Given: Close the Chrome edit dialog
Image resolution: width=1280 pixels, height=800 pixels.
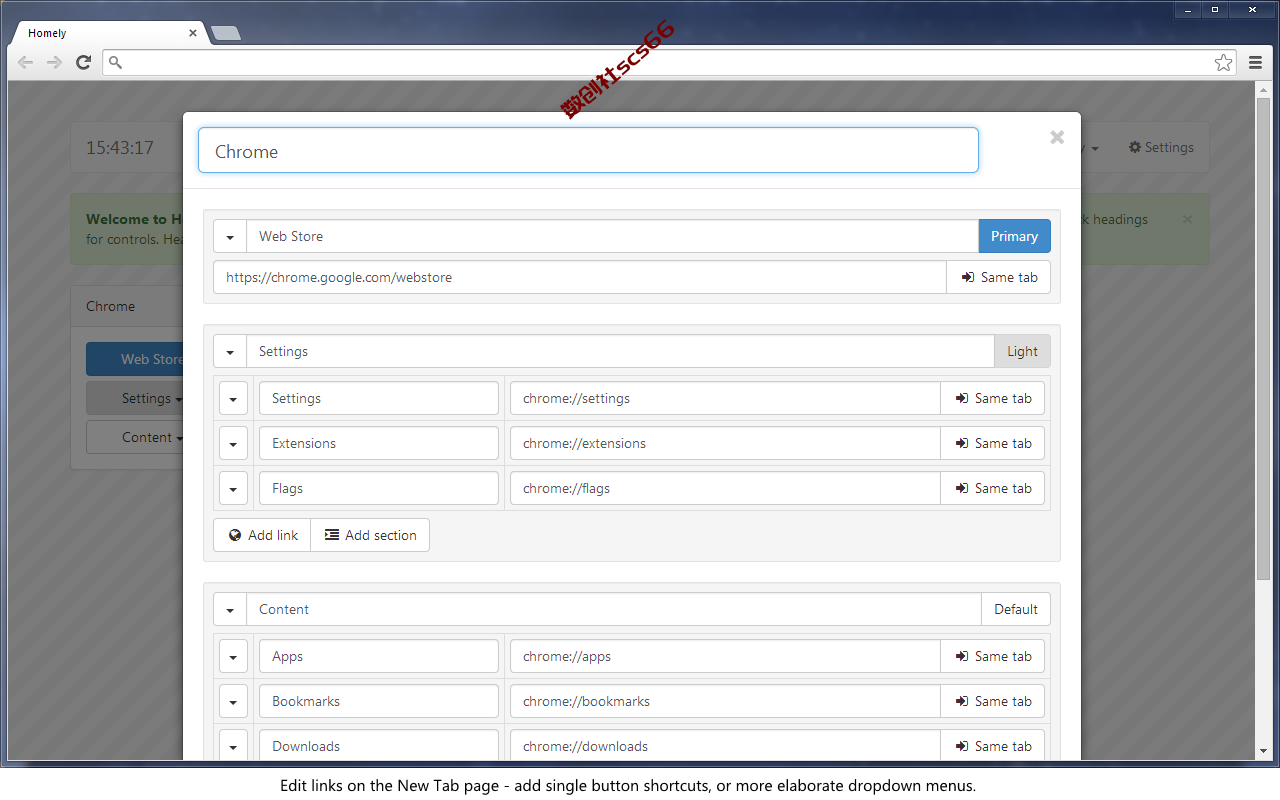Looking at the screenshot, I should pyautogui.click(x=1057, y=138).
